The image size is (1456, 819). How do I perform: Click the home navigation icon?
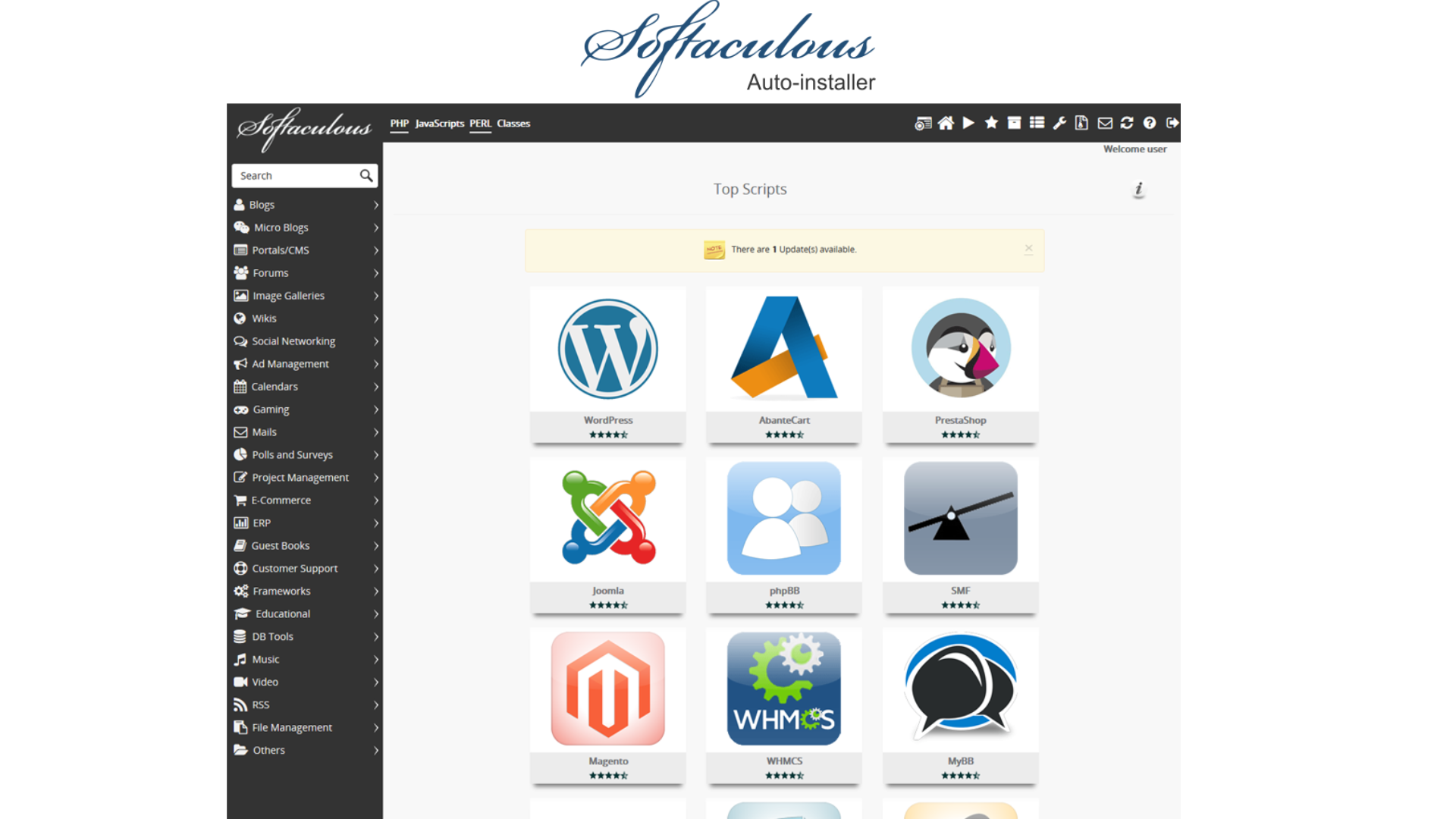(945, 122)
